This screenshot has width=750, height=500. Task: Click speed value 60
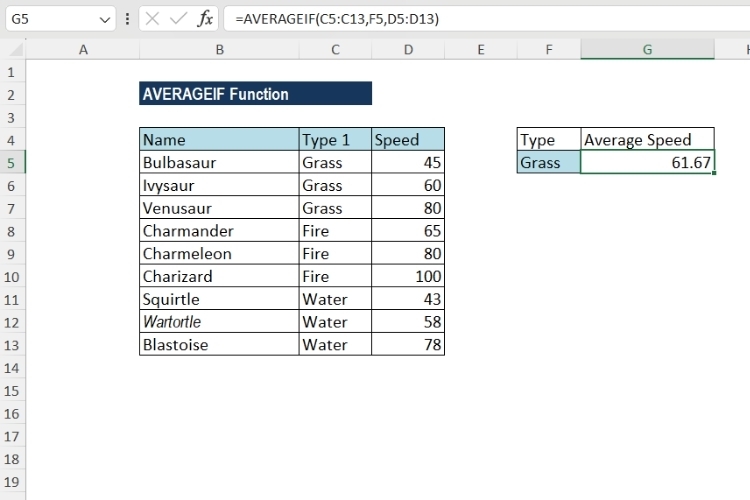[x=408, y=185]
